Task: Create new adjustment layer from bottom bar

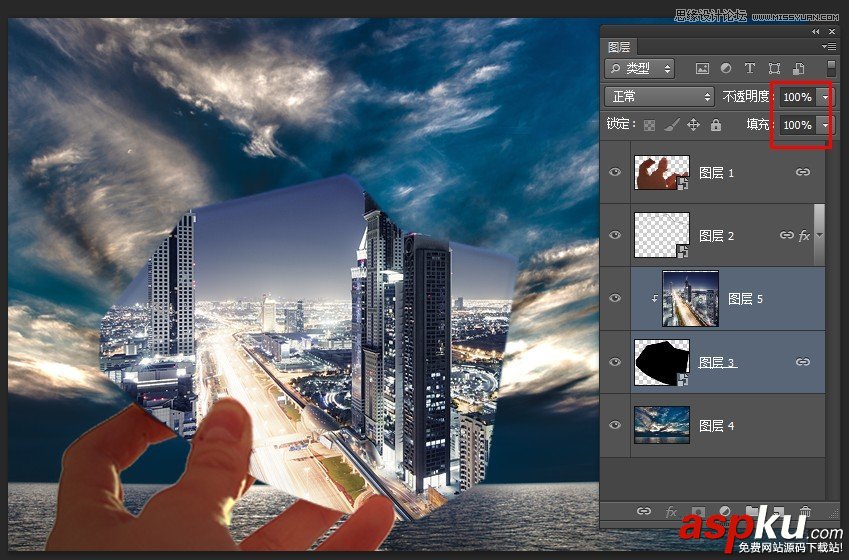Action: pos(725,511)
